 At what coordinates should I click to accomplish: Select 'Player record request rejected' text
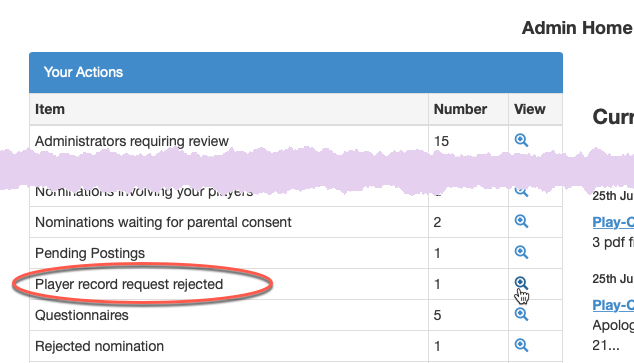129,284
